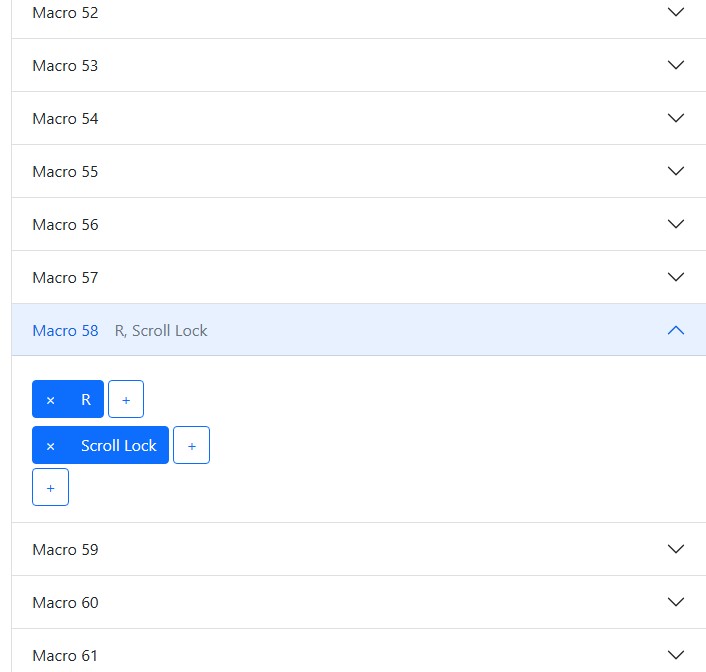
Task: Click the Macro 58 header title
Action: click(x=65, y=330)
